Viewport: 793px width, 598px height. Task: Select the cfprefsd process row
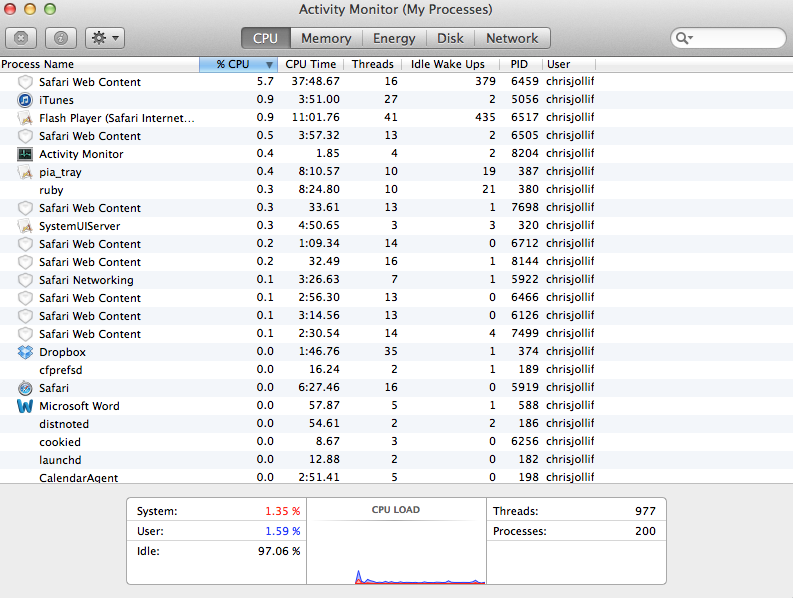396,370
